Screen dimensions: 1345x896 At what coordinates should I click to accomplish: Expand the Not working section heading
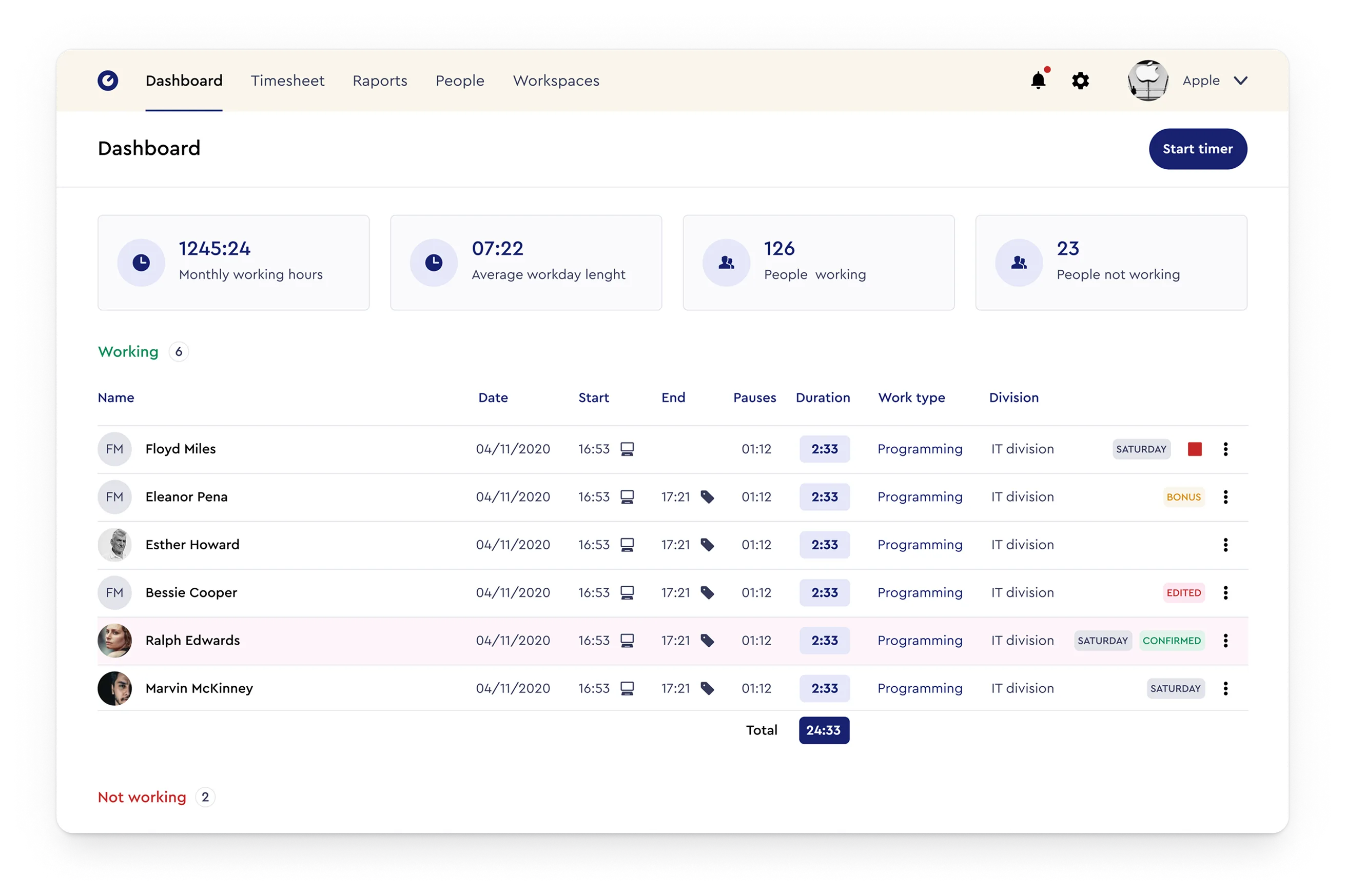142,797
